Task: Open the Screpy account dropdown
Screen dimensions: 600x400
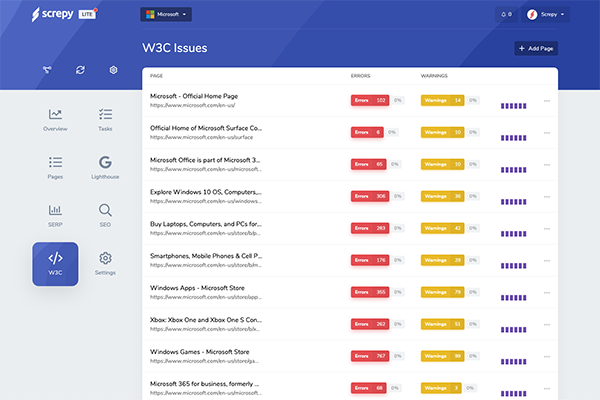Action: 545,15
